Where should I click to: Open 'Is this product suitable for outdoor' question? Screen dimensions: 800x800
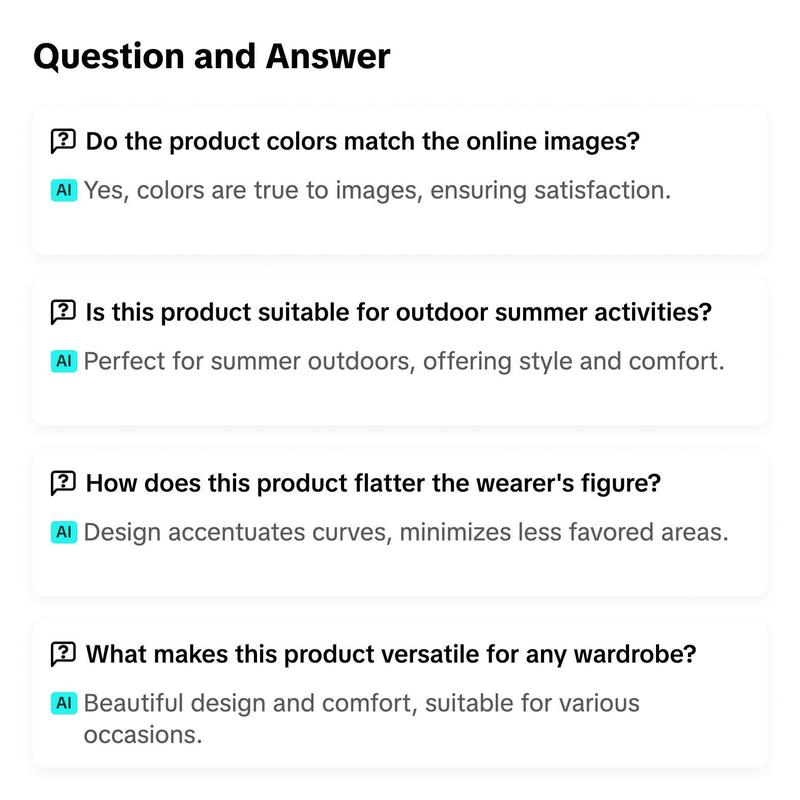pyautogui.click(x=398, y=312)
